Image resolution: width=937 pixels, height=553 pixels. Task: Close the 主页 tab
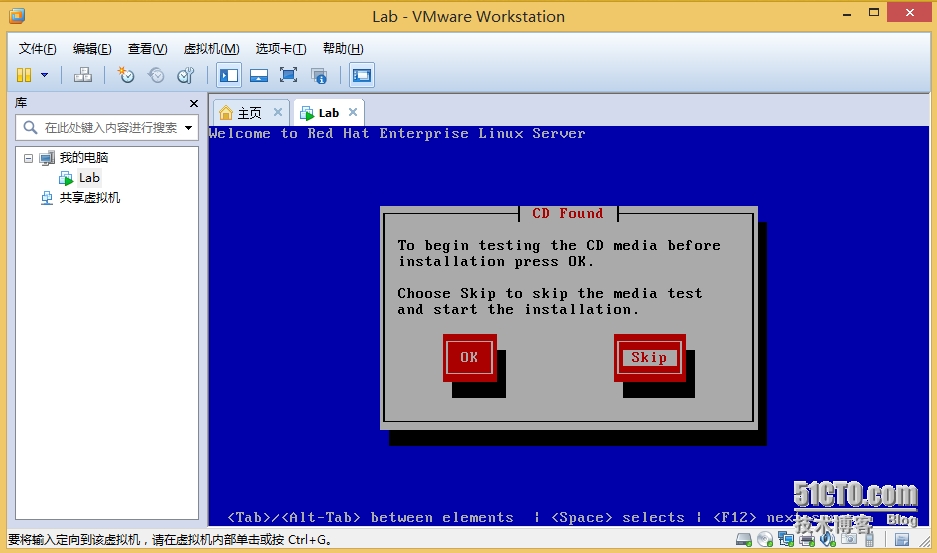[x=278, y=112]
